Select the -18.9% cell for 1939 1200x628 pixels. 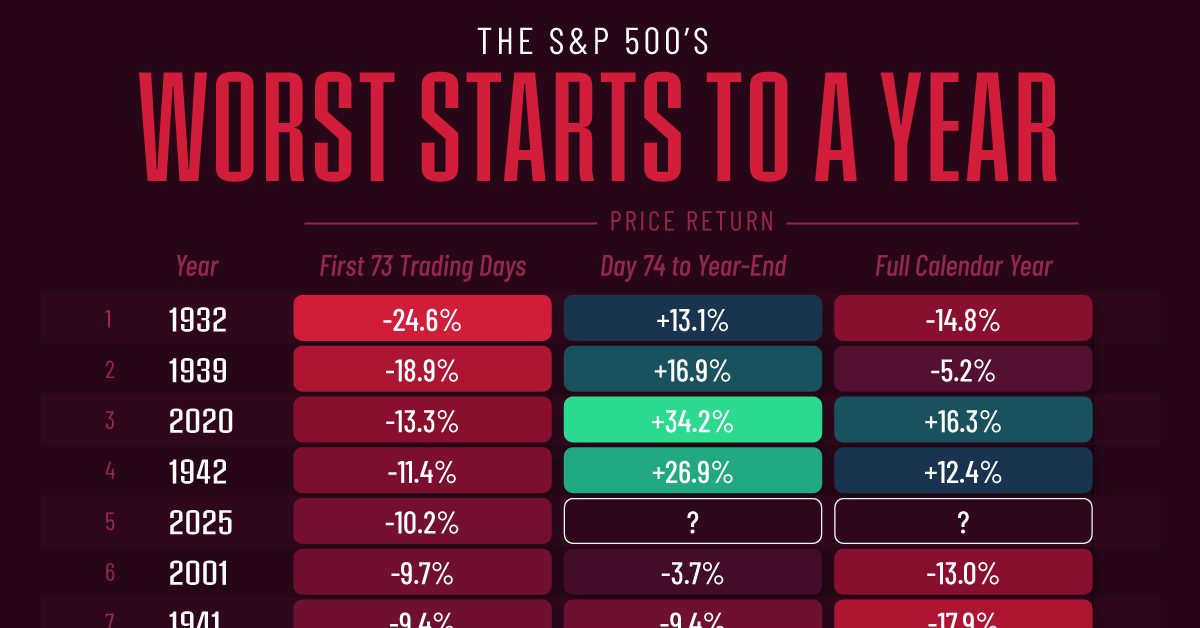422,370
